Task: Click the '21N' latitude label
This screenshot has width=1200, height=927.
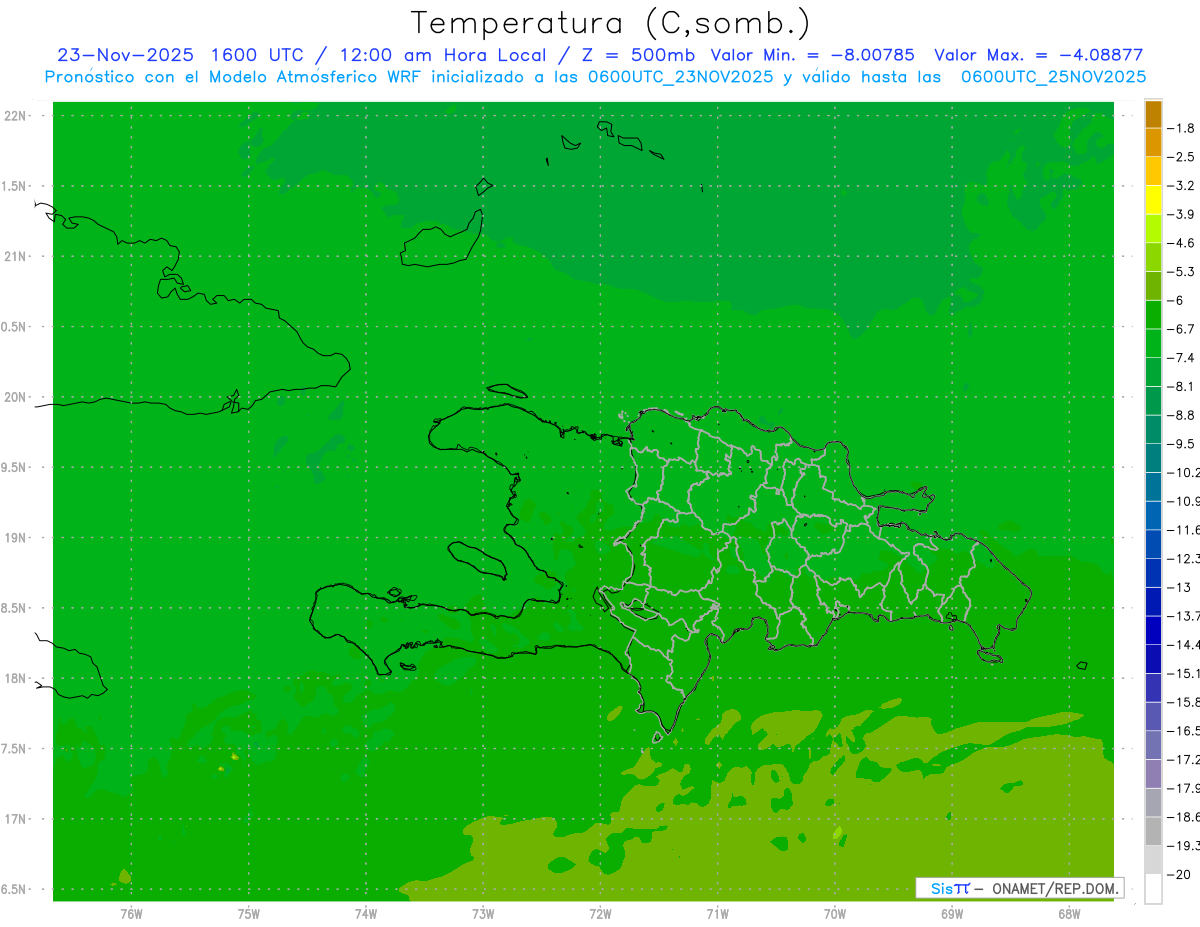Action: pos(17,256)
